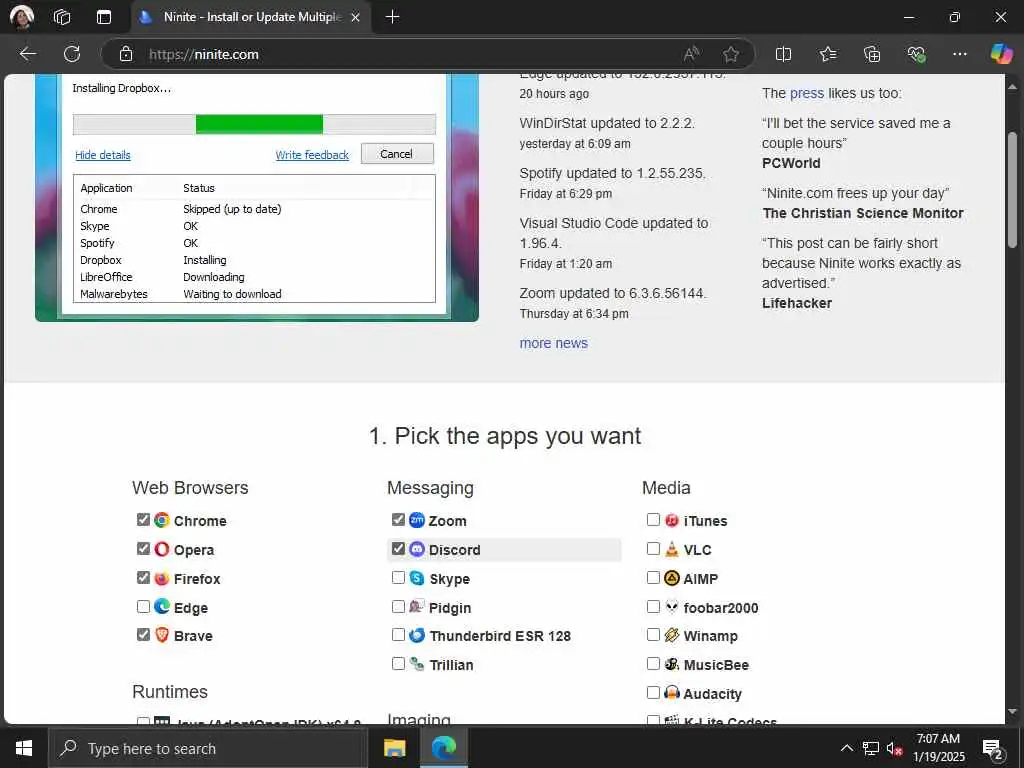Open Read aloud icon in address bar

point(692,54)
